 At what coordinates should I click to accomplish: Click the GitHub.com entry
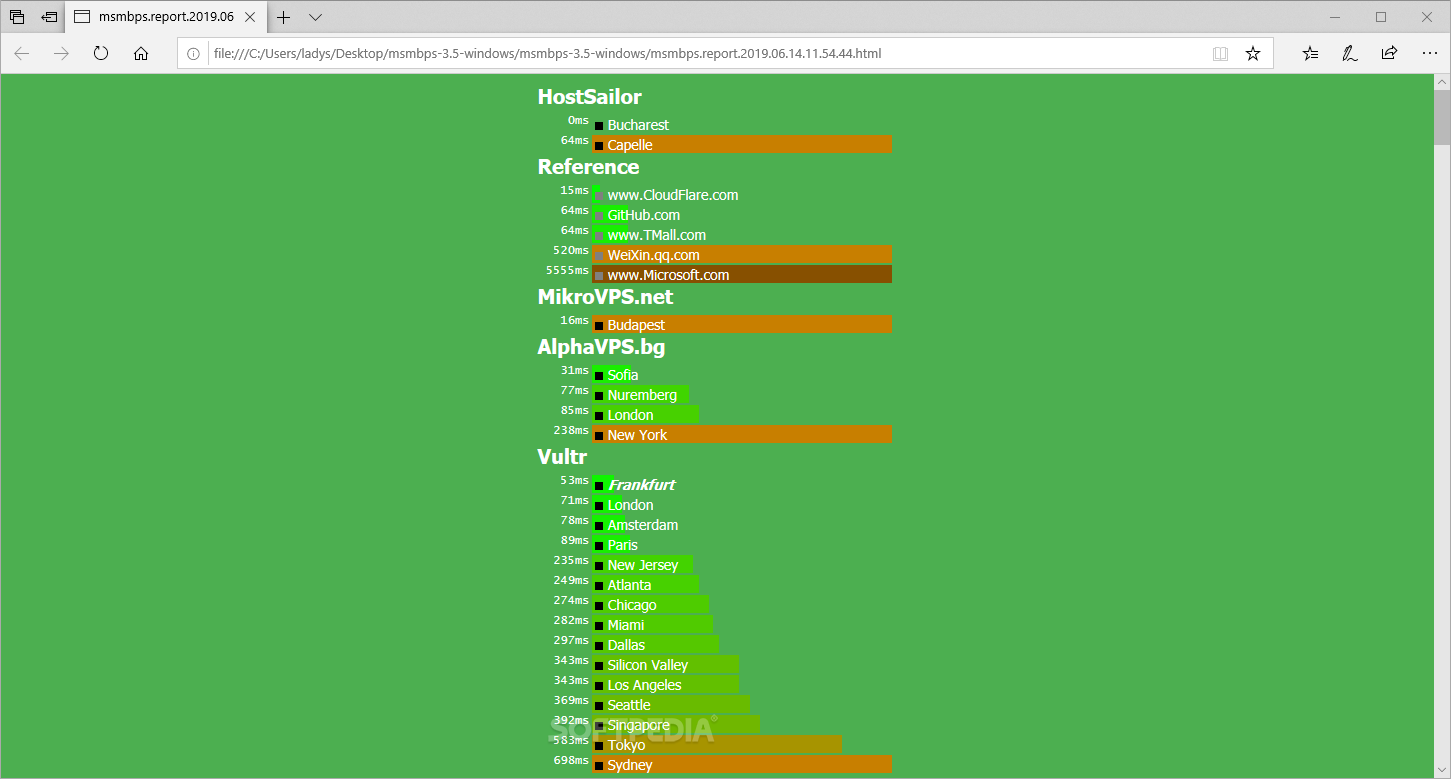pos(644,215)
